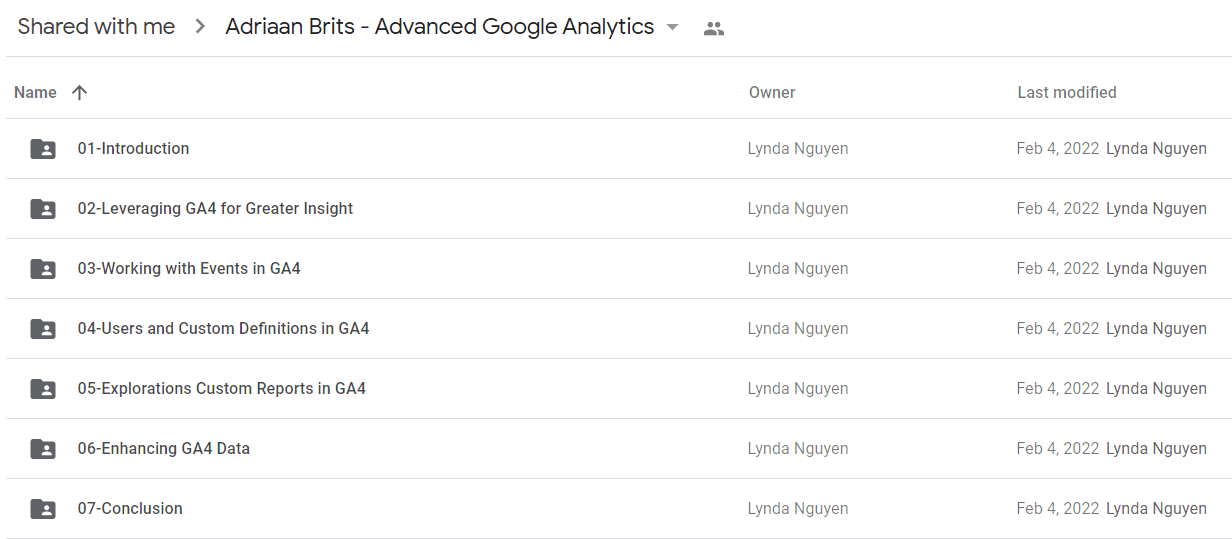
Task: Open 04-Users and Custom Definitions in GA4
Action: tap(223, 328)
